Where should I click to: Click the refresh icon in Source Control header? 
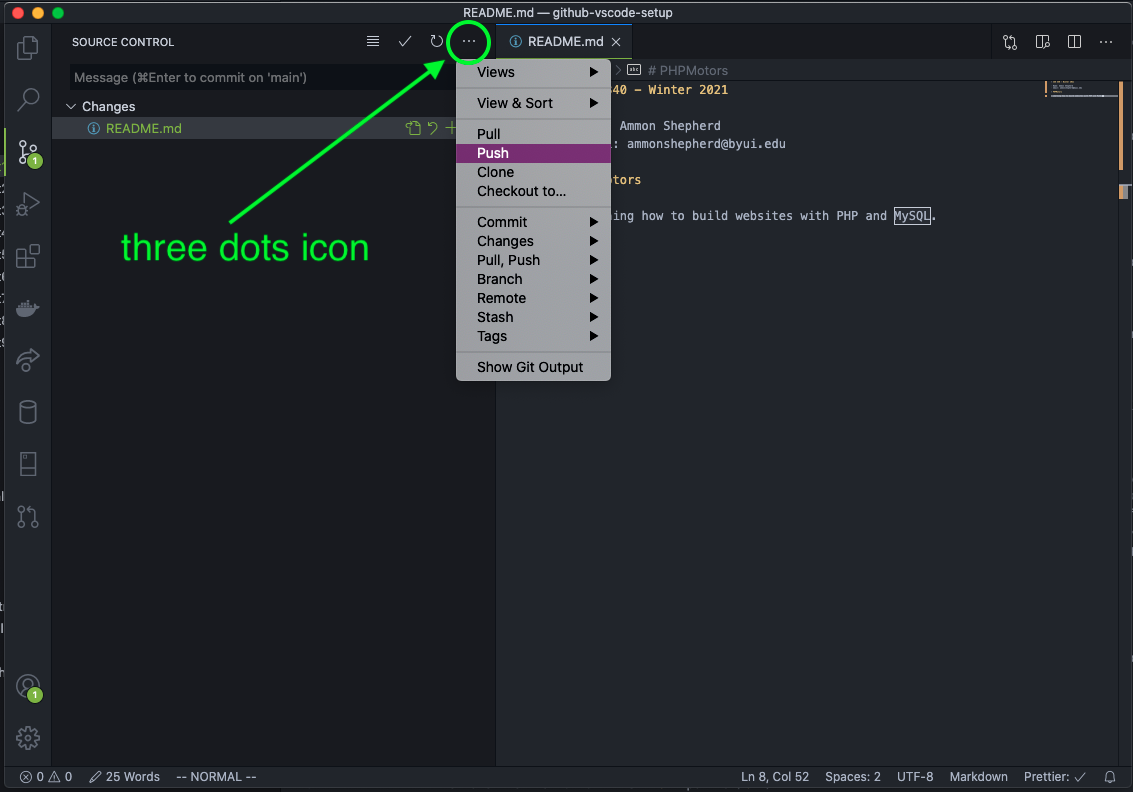pos(436,41)
